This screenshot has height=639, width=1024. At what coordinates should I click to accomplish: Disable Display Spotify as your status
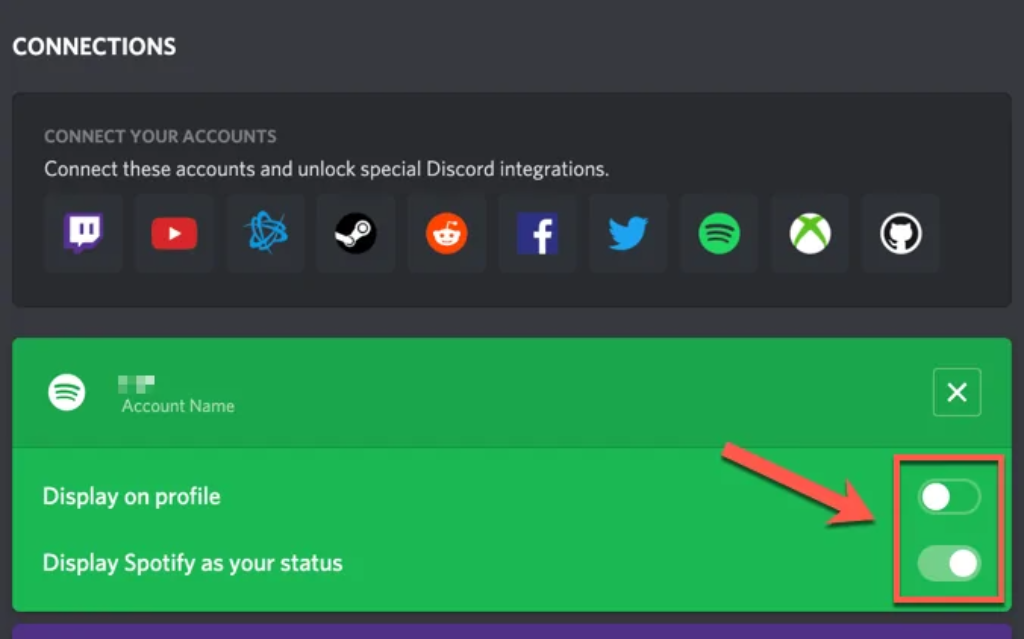click(x=948, y=563)
